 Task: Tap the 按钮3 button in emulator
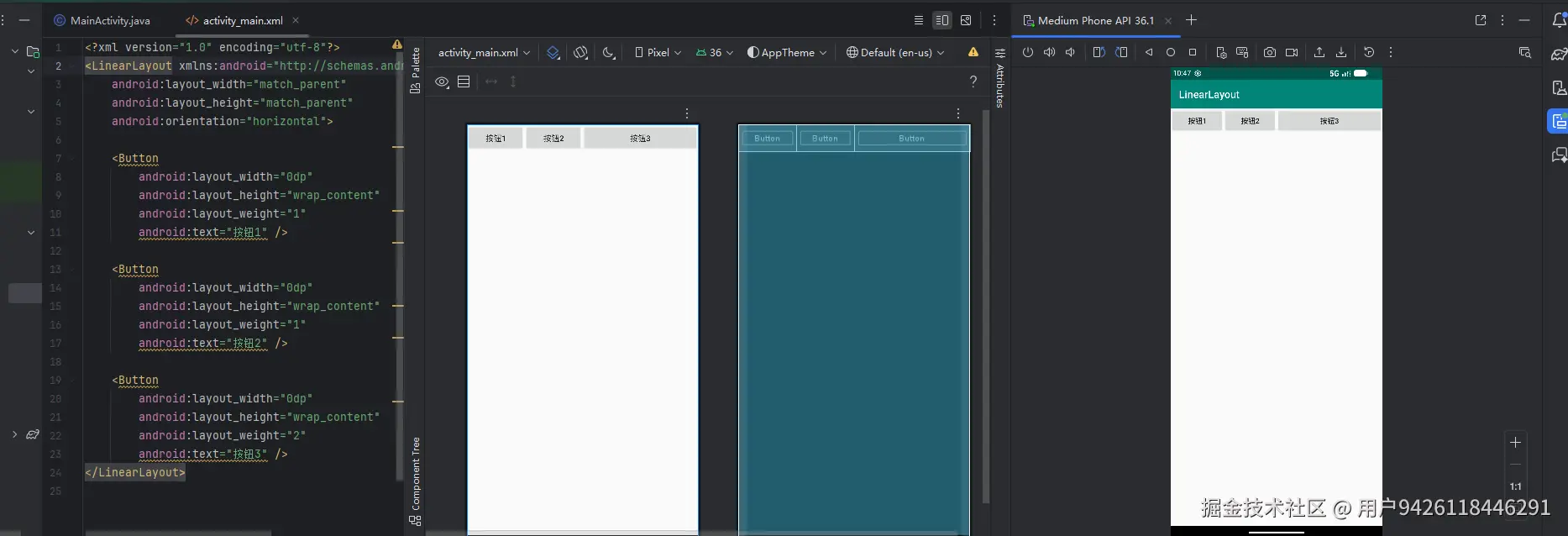tap(1329, 121)
